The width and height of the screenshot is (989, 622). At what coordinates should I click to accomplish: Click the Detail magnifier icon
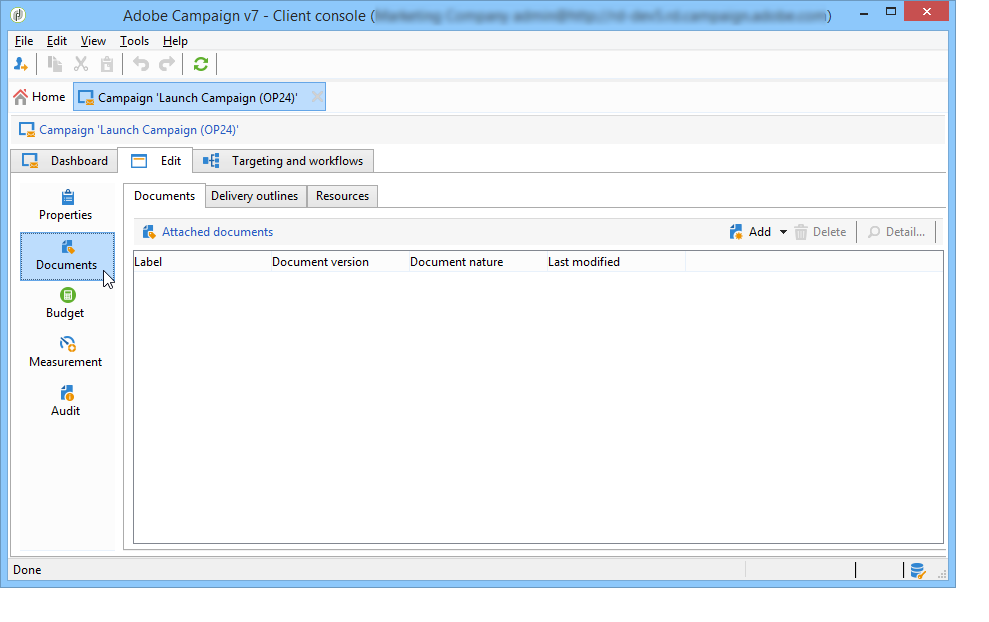(x=874, y=232)
